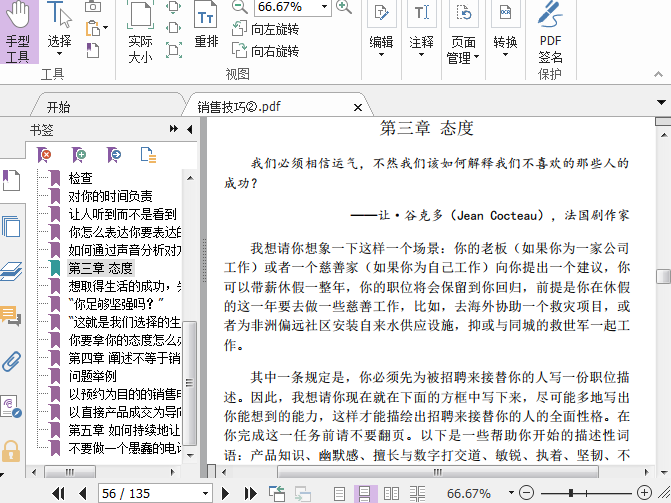671x503 pixels.
Task: Select bookmark 问题举例
Action: (x=92, y=376)
